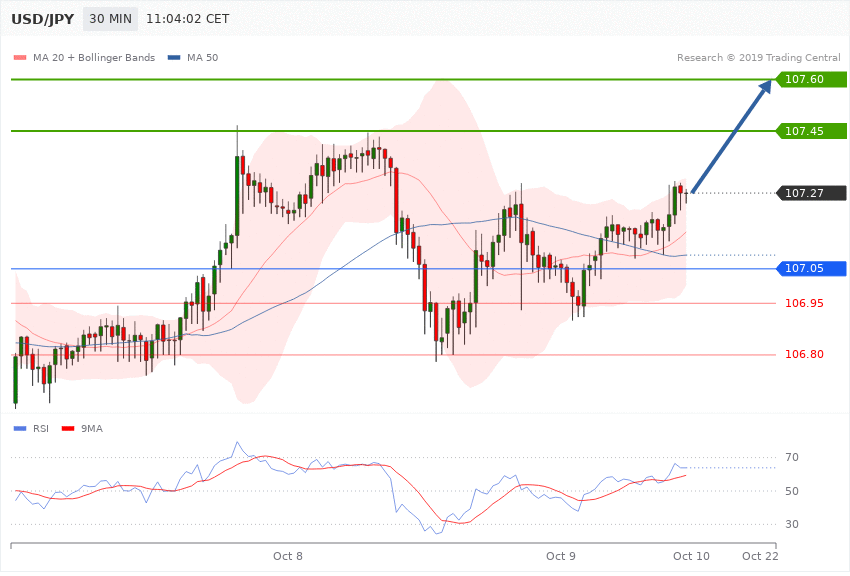Click the blue MA 50 legend line marker
The image size is (850, 576).
(x=174, y=58)
